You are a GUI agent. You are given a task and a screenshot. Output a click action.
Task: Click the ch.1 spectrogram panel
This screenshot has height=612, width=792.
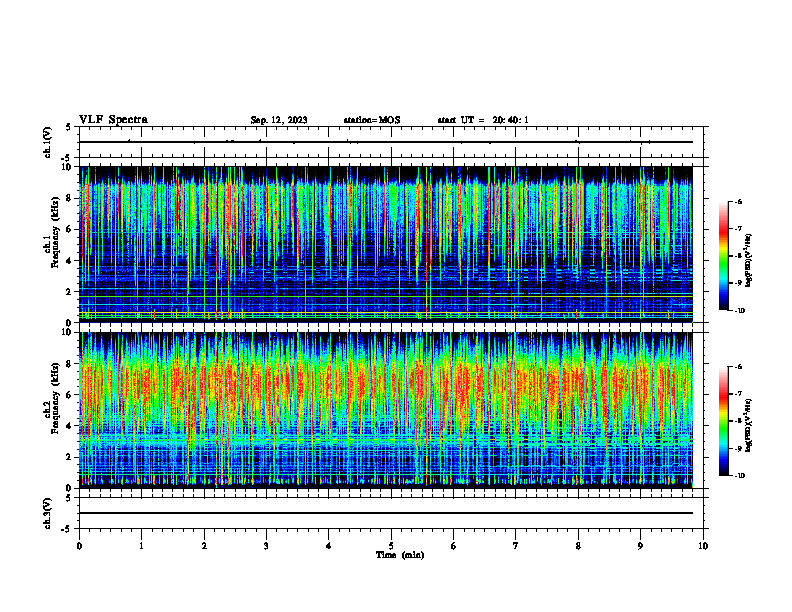(x=386, y=244)
